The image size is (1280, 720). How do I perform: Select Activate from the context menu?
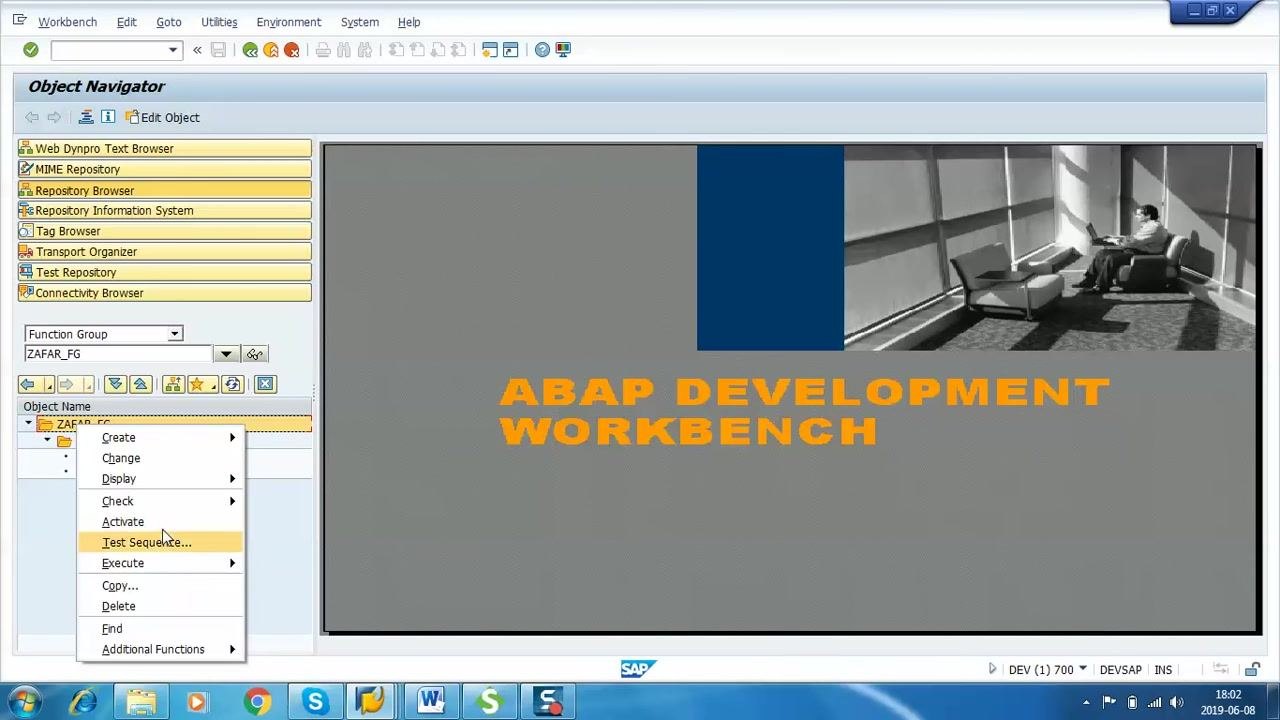click(x=123, y=522)
